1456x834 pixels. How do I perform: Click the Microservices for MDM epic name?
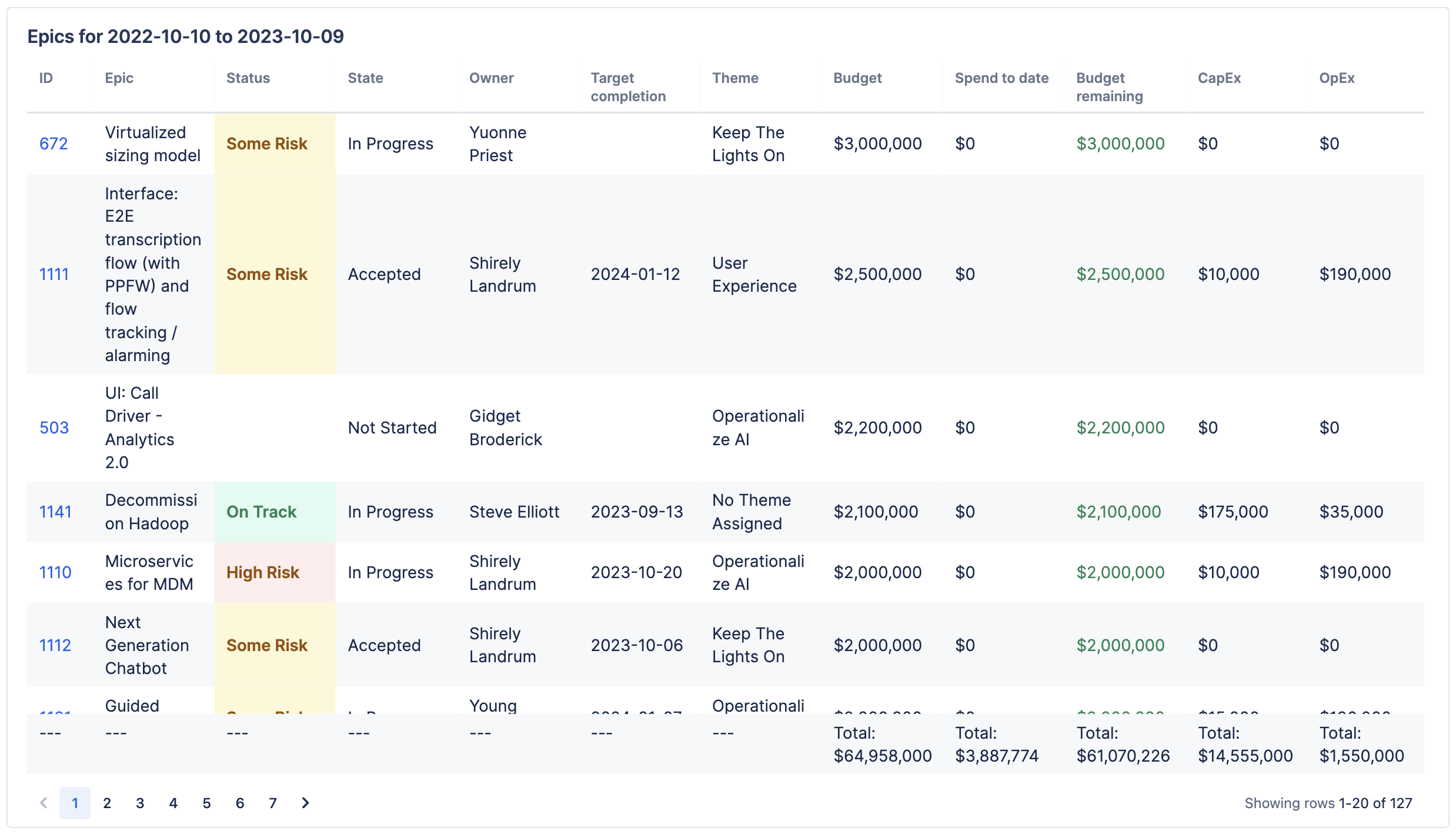point(149,572)
